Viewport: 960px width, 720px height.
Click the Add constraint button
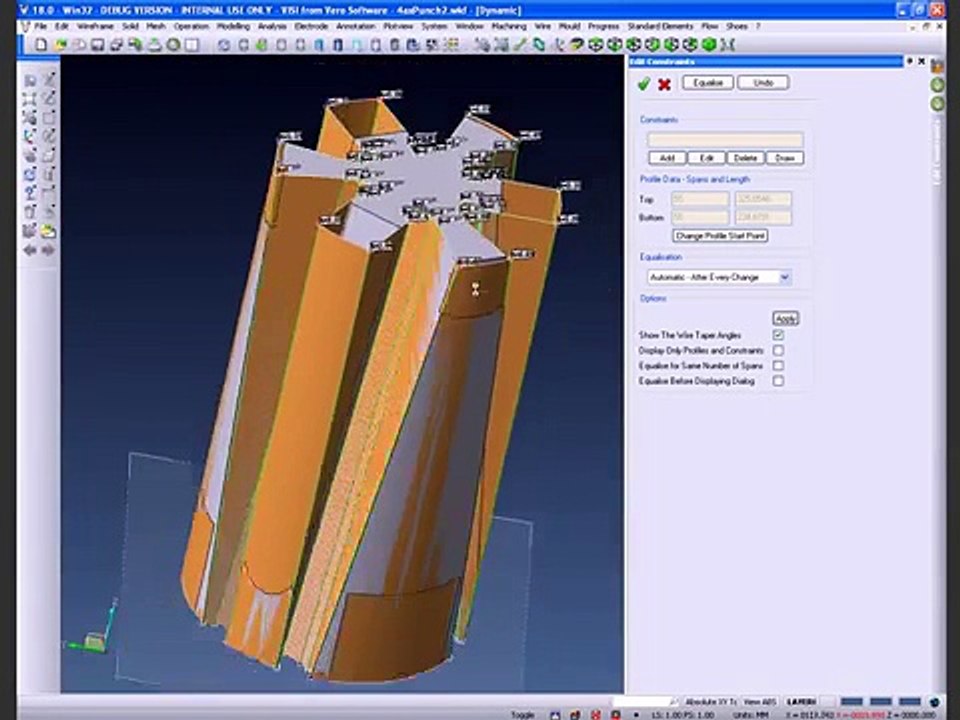click(667, 158)
